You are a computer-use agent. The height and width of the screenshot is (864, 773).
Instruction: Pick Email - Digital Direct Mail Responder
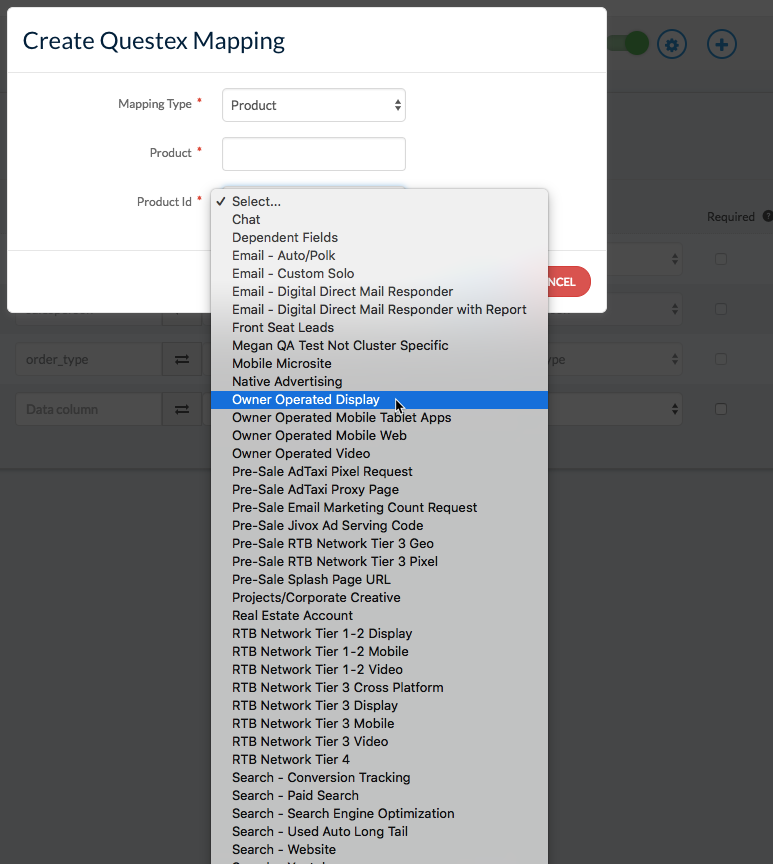379,291
